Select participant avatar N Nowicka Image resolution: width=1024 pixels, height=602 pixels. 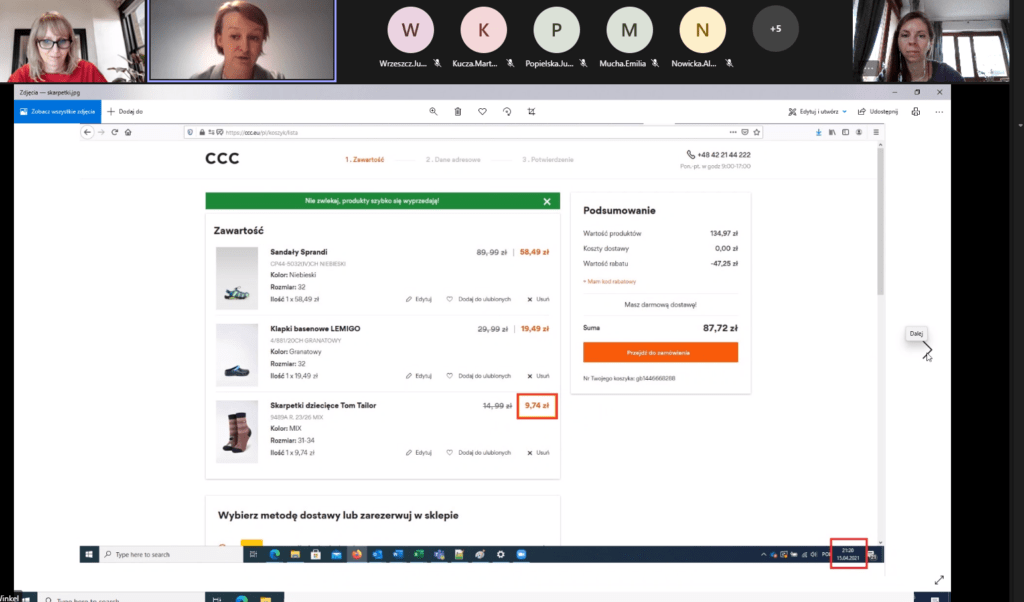pyautogui.click(x=702, y=29)
